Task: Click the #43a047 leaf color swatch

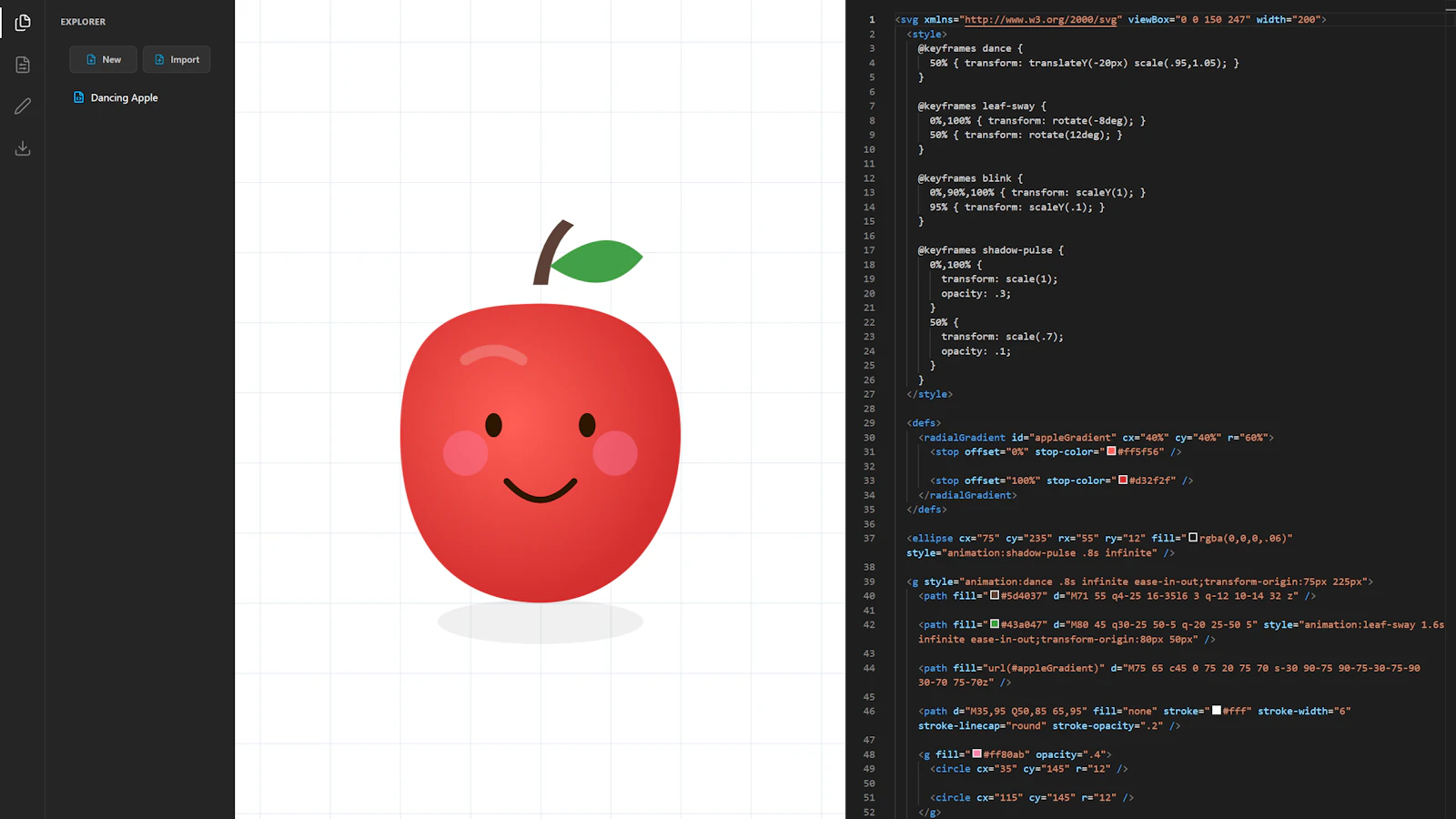Action: (995, 624)
